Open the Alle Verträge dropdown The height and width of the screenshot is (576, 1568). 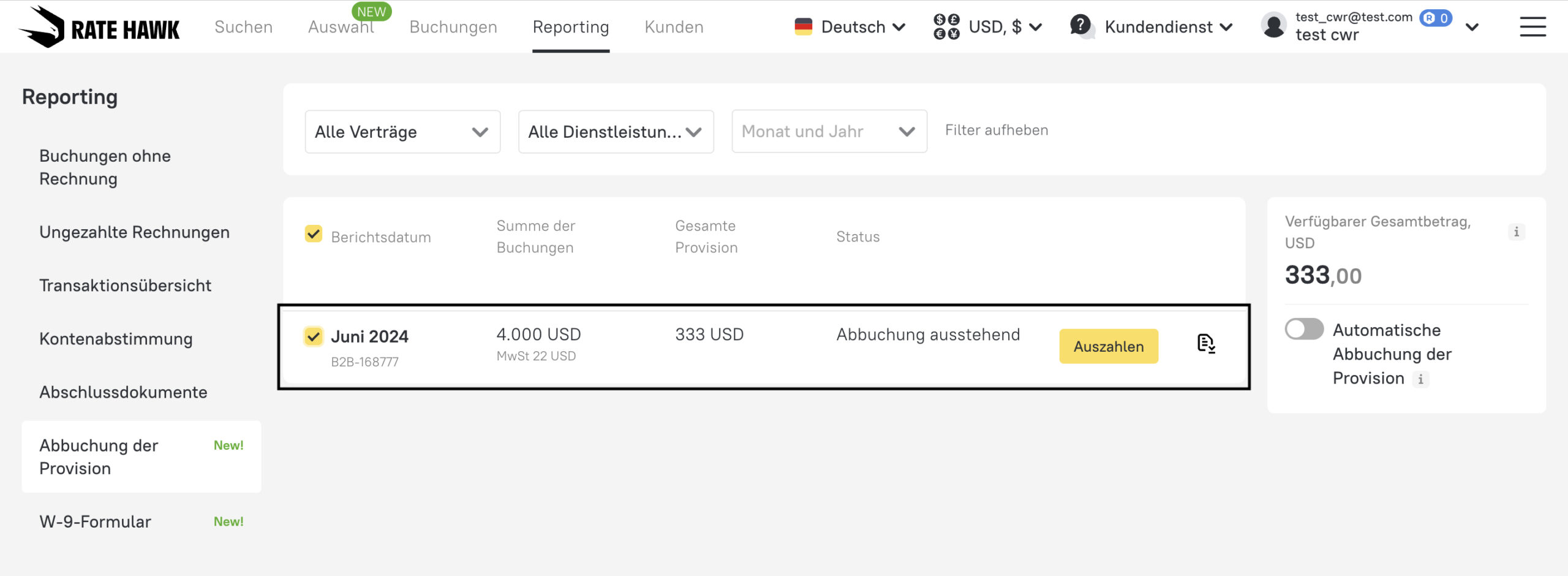pos(402,132)
